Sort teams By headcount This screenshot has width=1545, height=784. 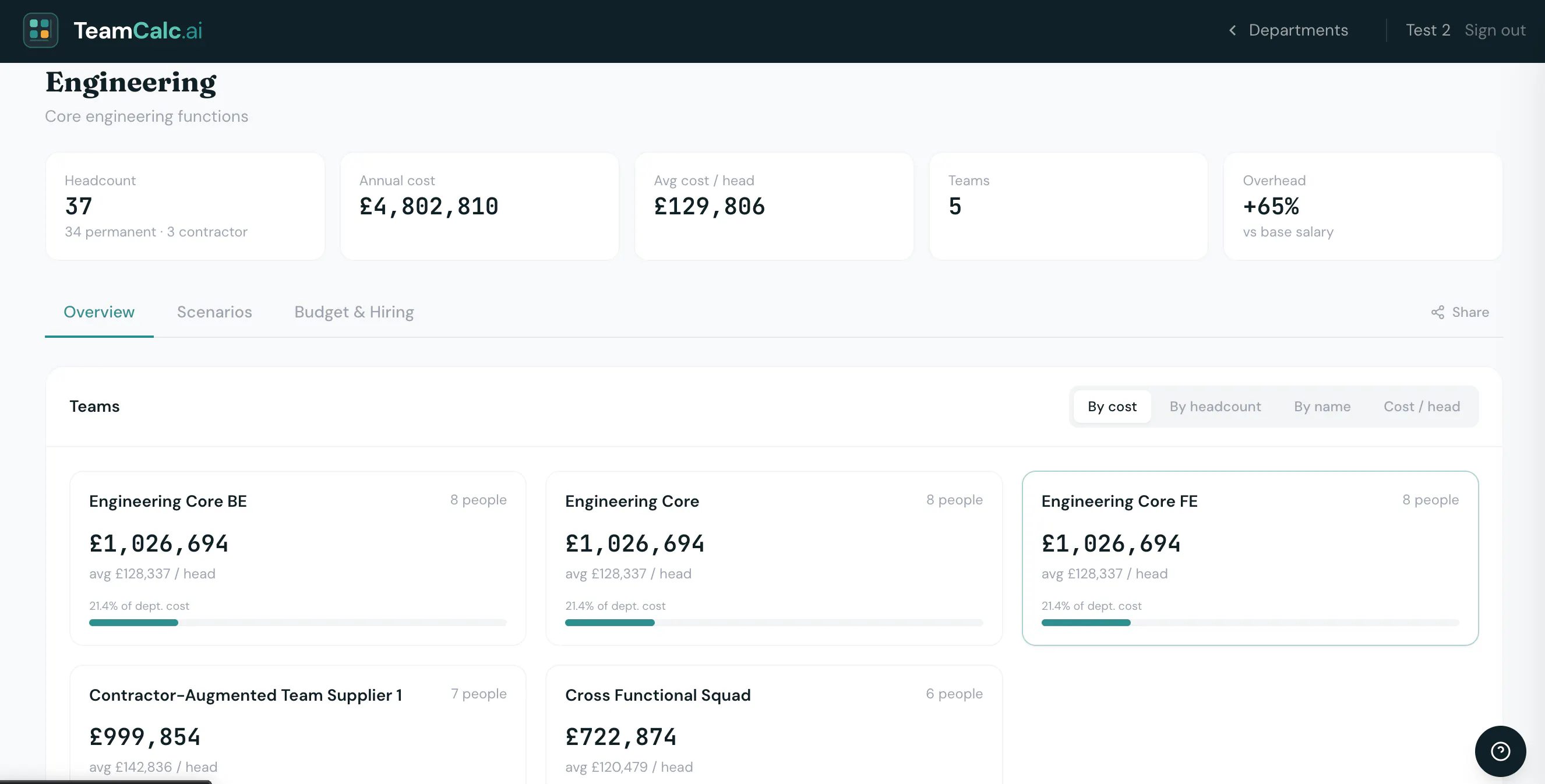(1215, 407)
